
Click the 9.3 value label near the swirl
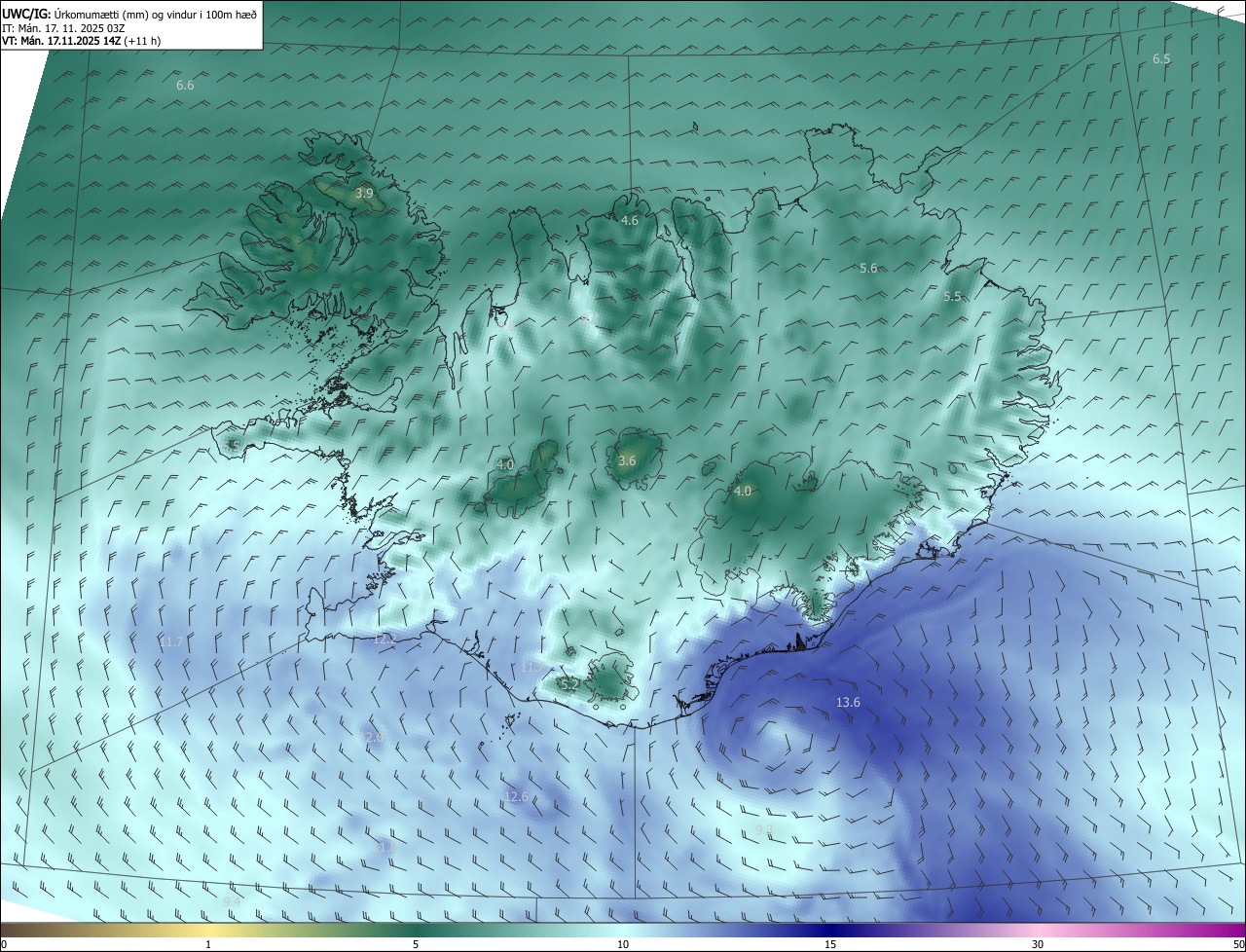point(764,830)
